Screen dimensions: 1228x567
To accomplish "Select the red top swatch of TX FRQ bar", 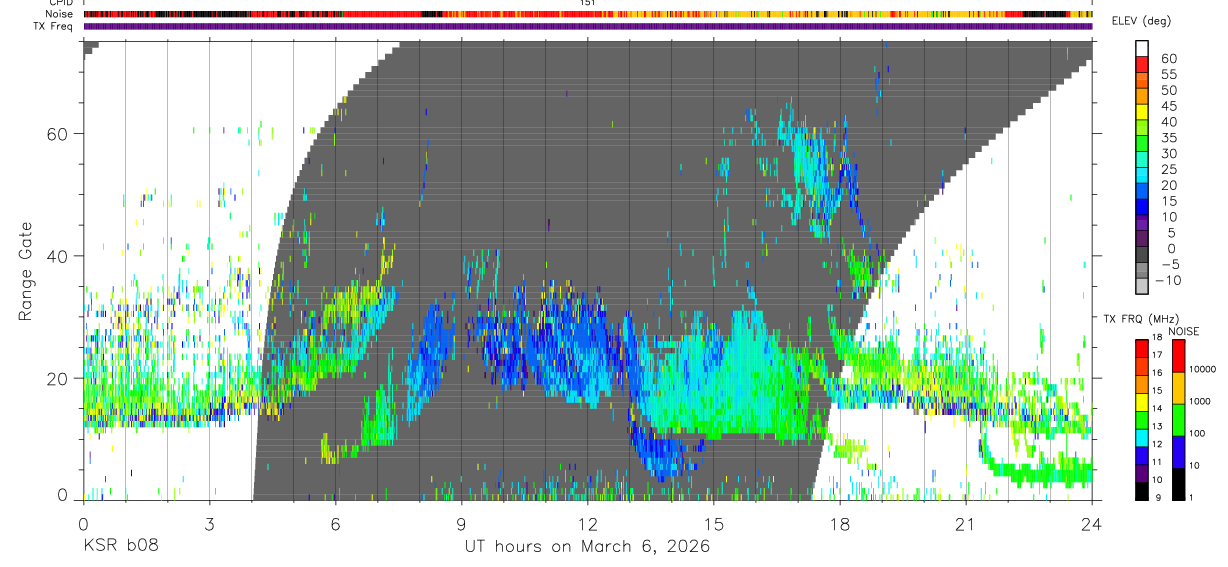I will tap(1141, 347).
